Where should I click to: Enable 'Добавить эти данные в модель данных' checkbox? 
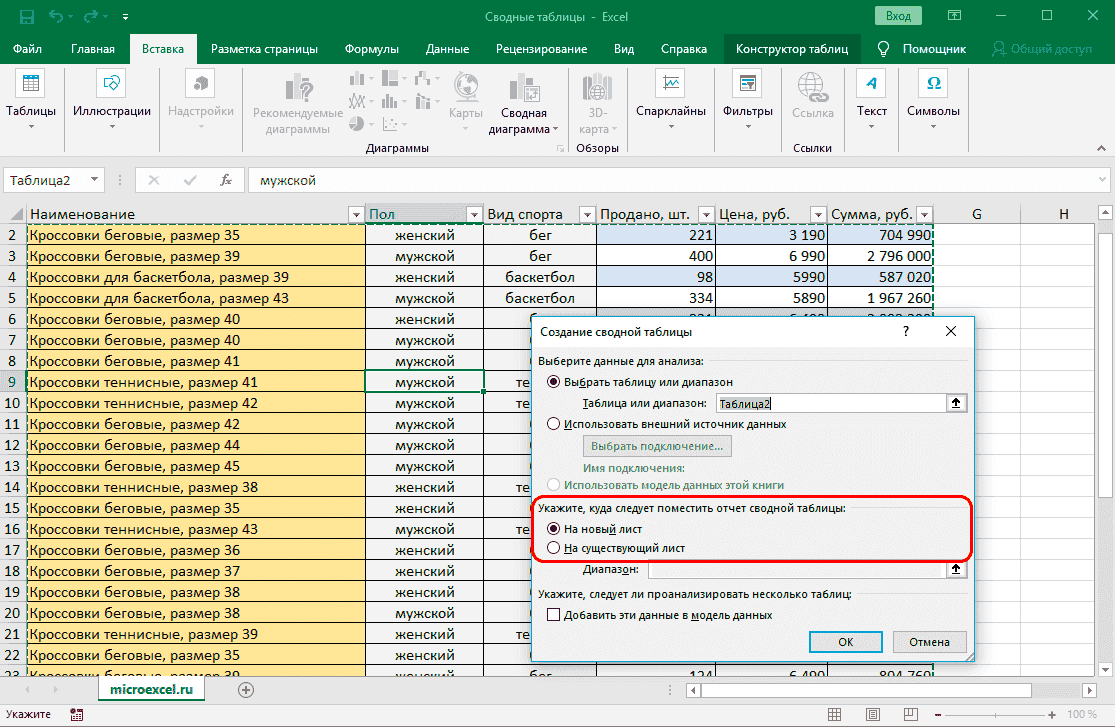pos(554,615)
